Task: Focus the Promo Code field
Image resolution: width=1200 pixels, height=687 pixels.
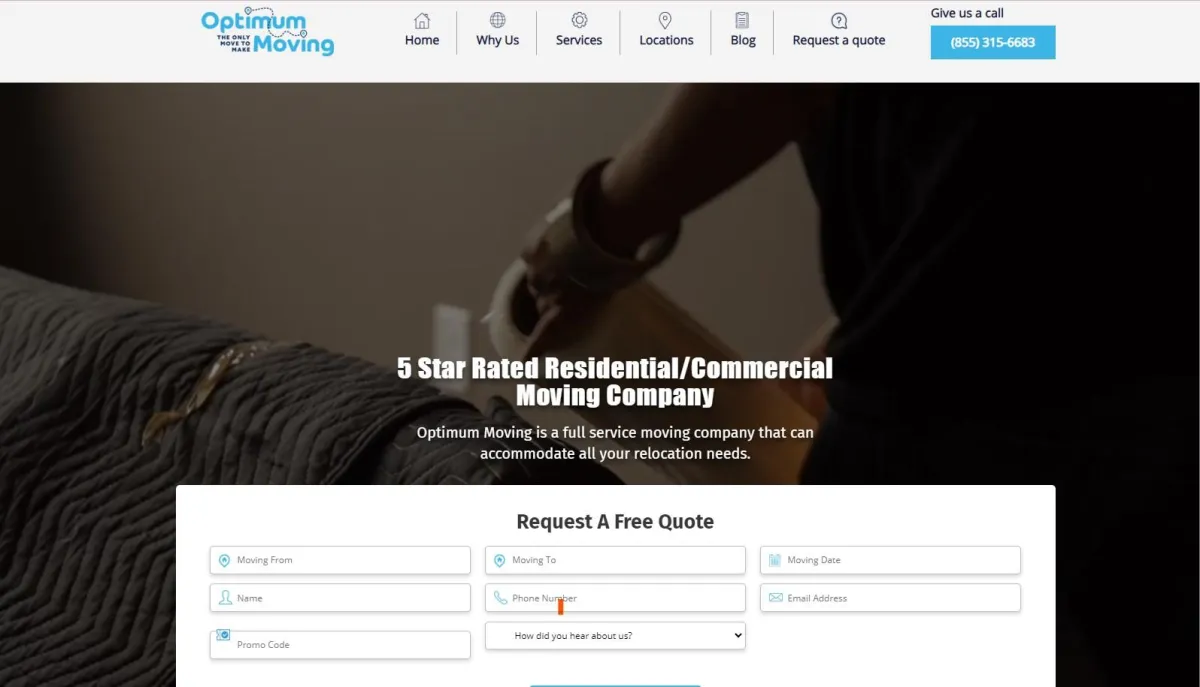Action: point(340,645)
